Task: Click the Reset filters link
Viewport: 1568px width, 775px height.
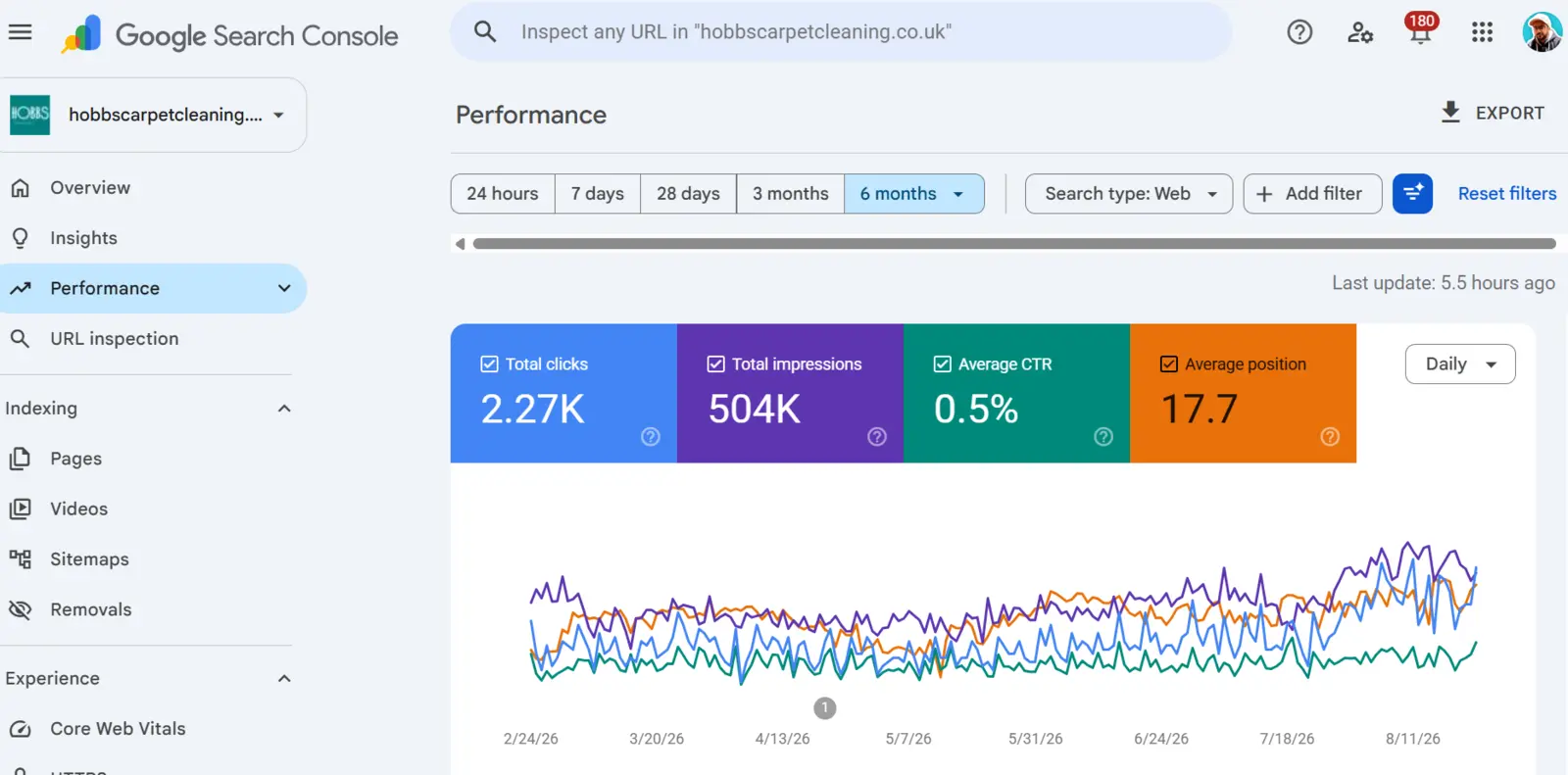Action: (x=1506, y=194)
